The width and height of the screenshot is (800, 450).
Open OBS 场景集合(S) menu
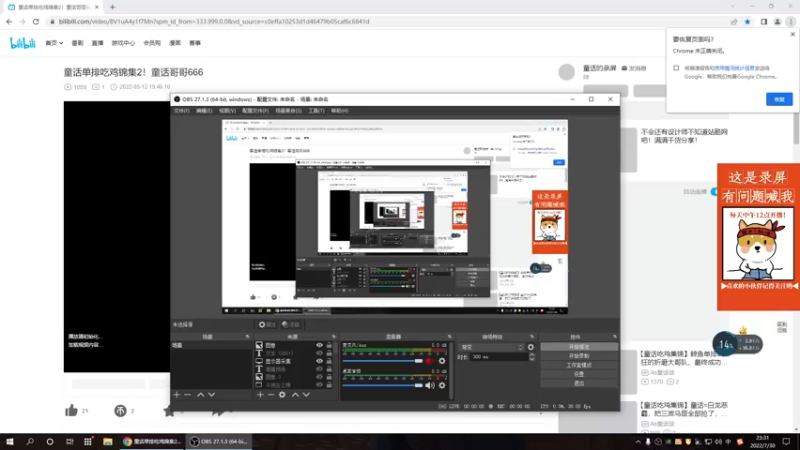(288, 111)
